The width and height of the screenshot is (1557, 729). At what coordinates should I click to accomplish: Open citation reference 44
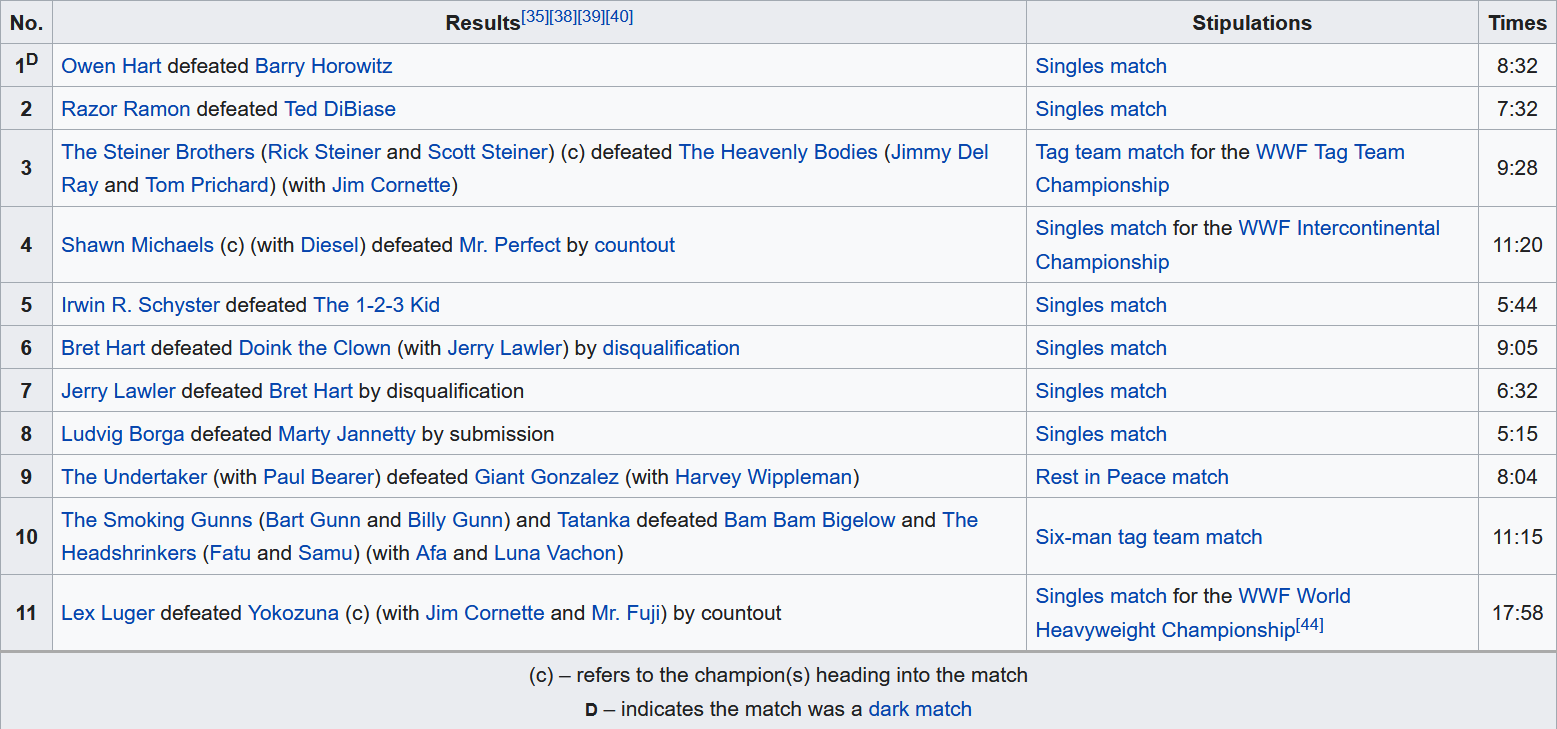click(x=1310, y=625)
